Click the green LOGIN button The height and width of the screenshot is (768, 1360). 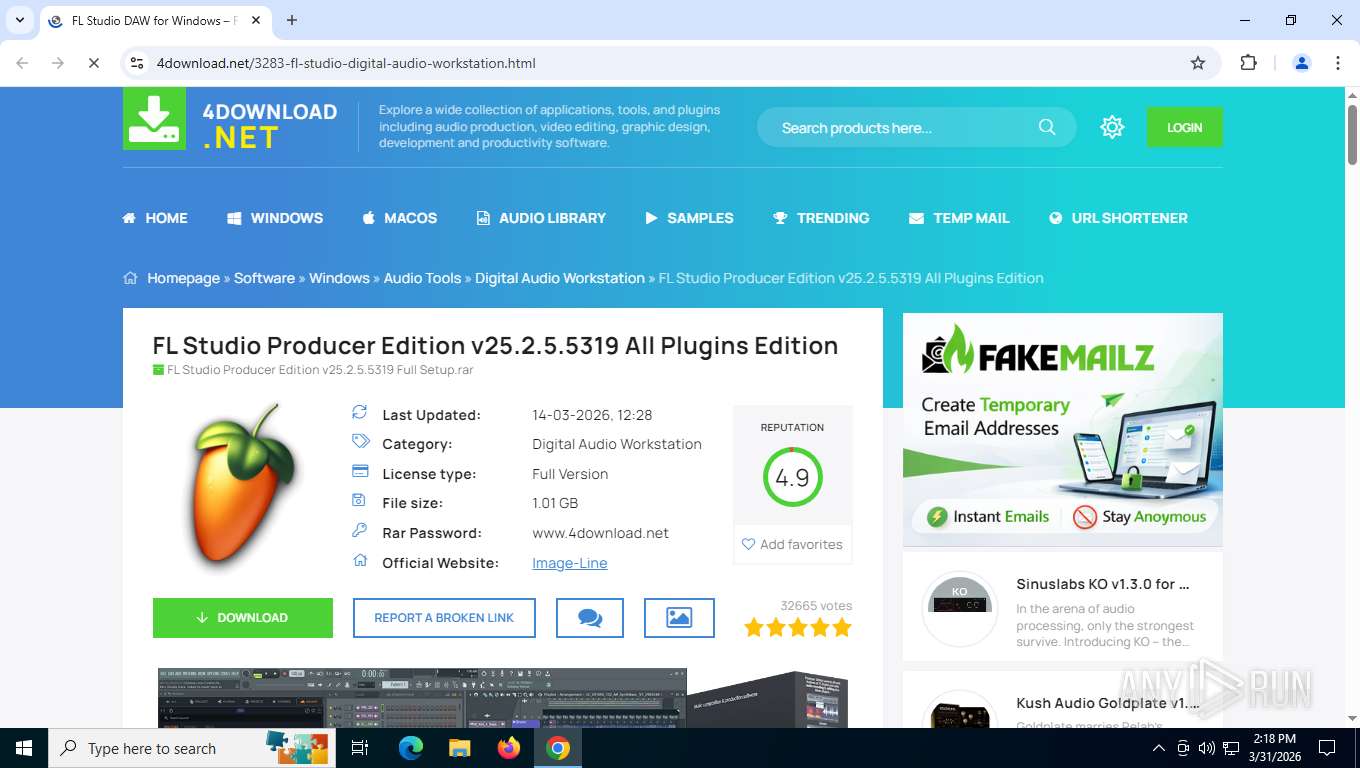click(x=1184, y=127)
